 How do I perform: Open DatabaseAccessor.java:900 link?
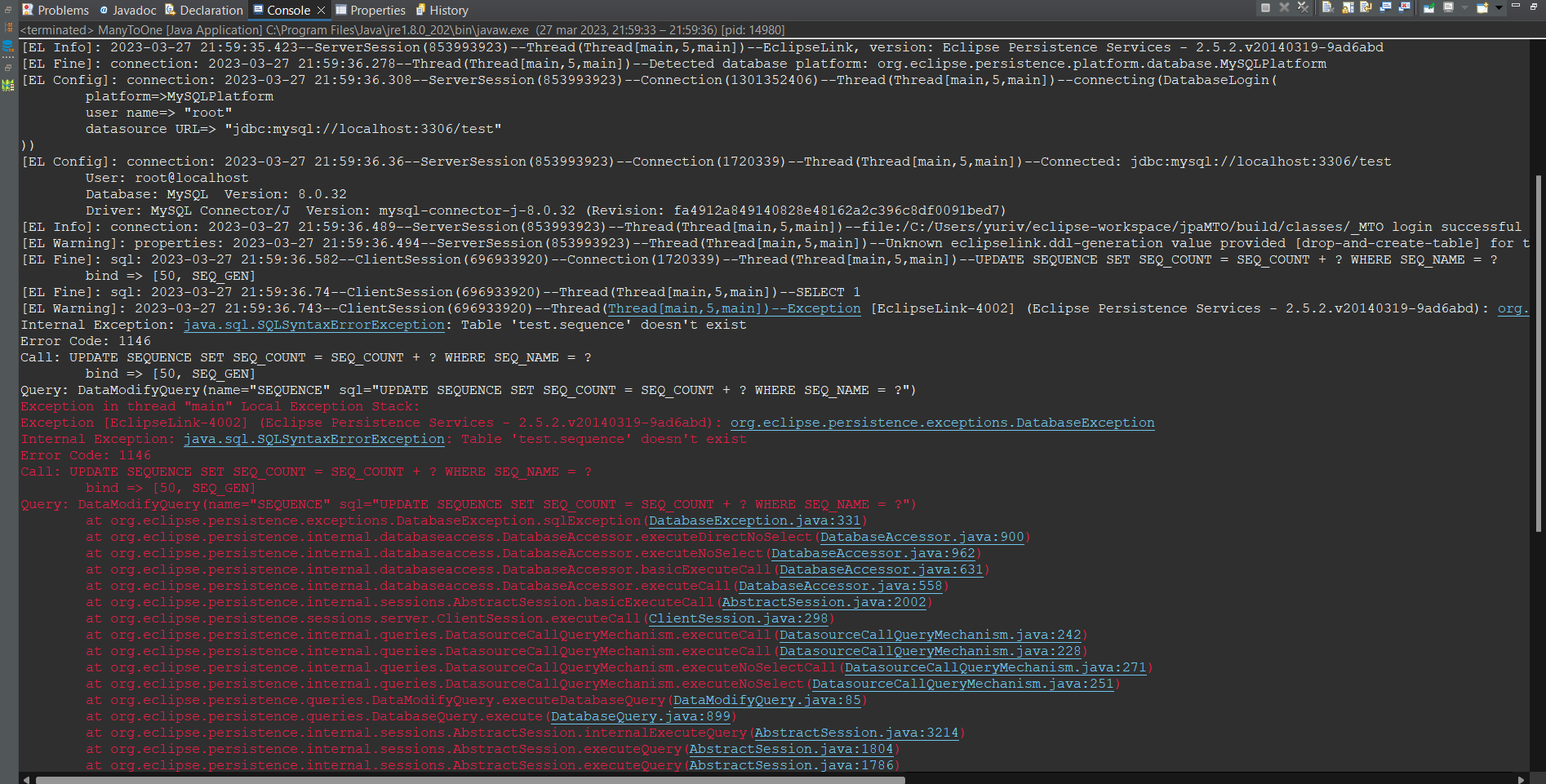tap(922, 537)
